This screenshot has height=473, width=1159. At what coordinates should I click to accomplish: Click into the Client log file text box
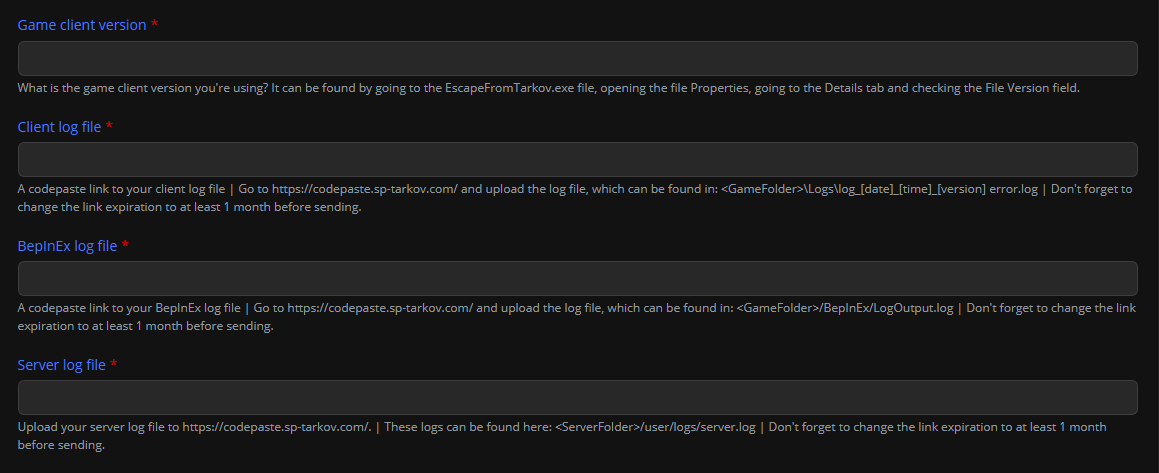tap(577, 160)
